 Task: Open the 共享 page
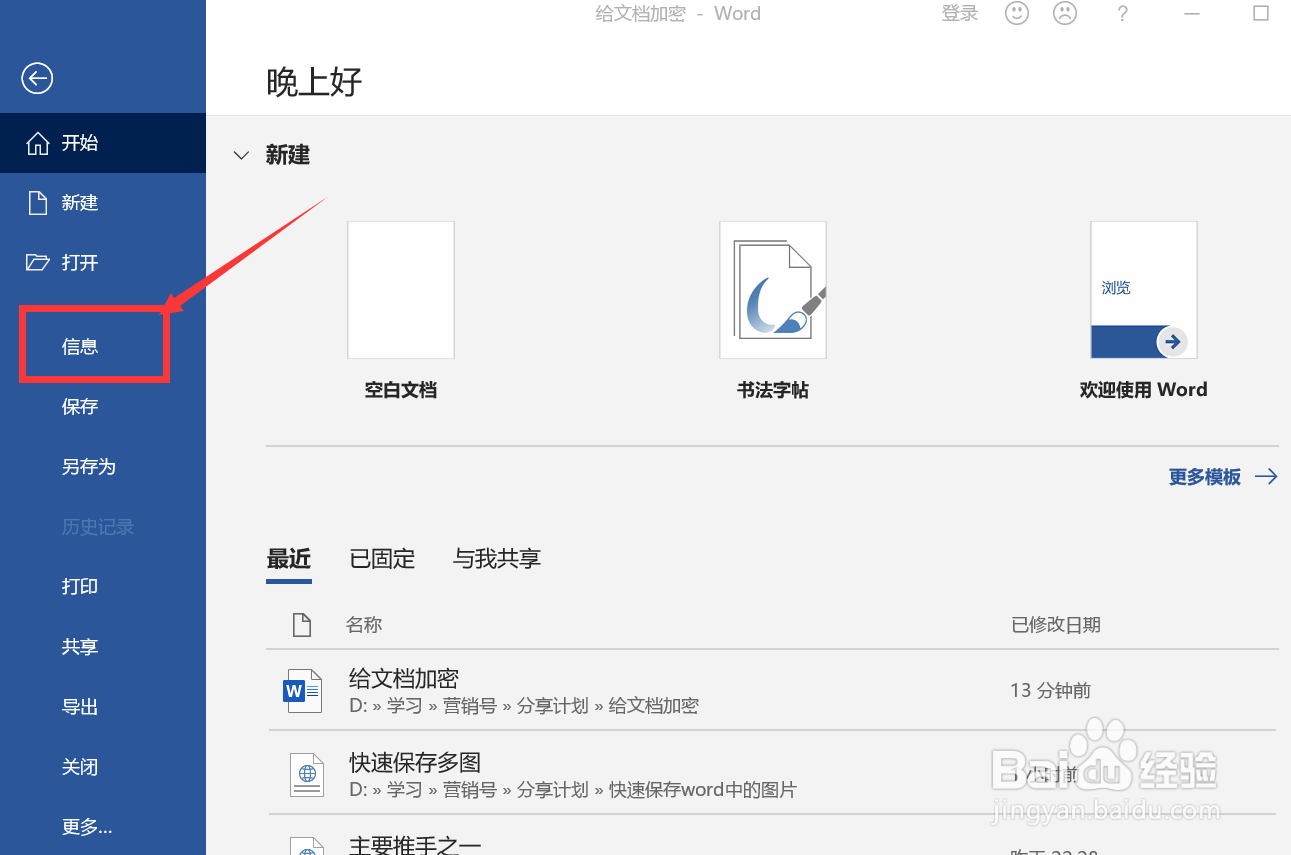click(x=103, y=647)
